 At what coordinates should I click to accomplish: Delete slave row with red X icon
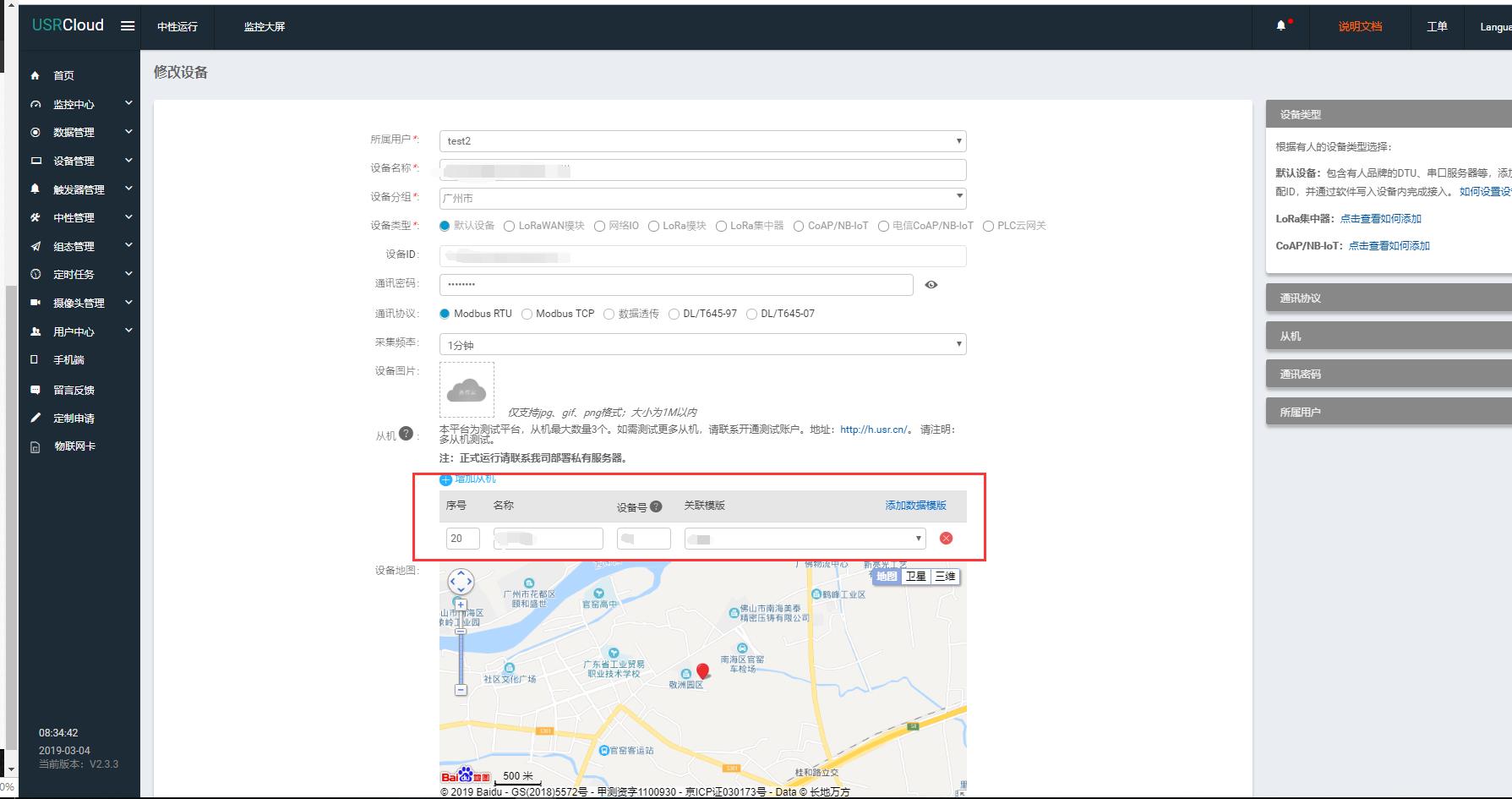946,538
